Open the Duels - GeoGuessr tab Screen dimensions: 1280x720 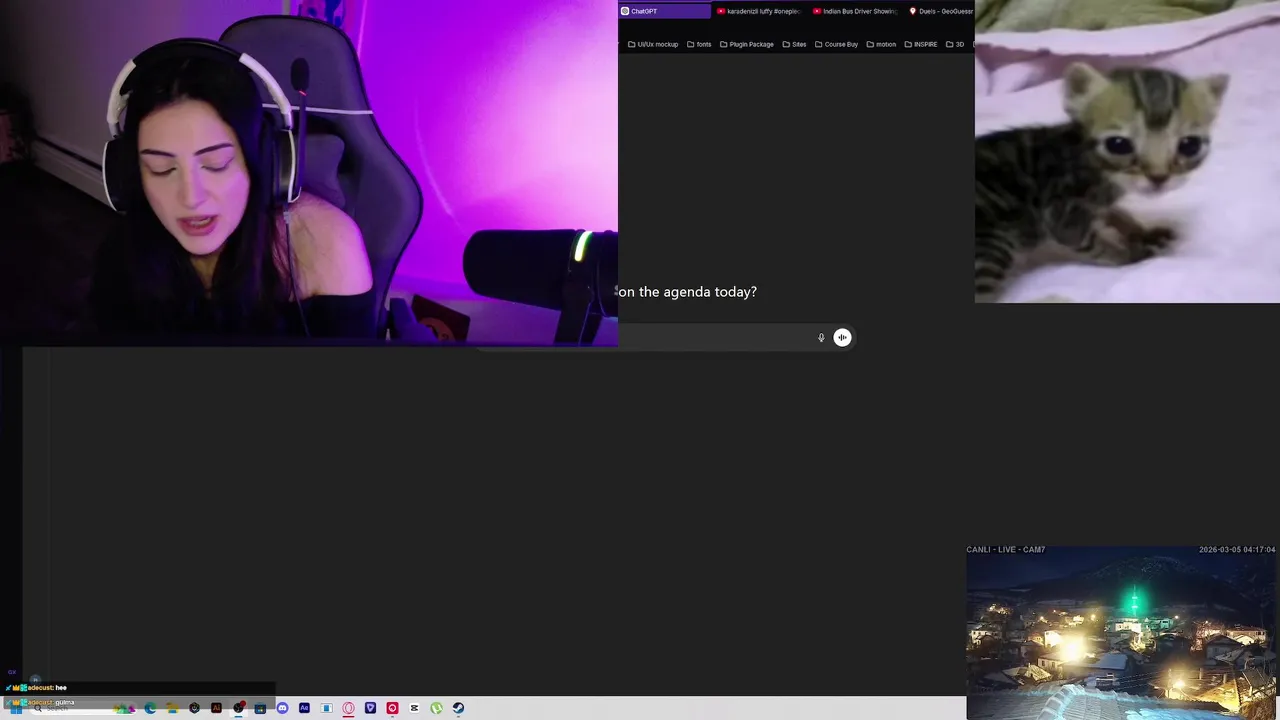(x=940, y=11)
